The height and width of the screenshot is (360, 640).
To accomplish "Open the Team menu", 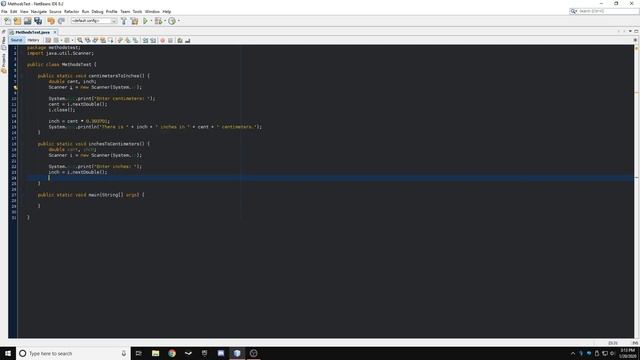I will [x=125, y=11].
